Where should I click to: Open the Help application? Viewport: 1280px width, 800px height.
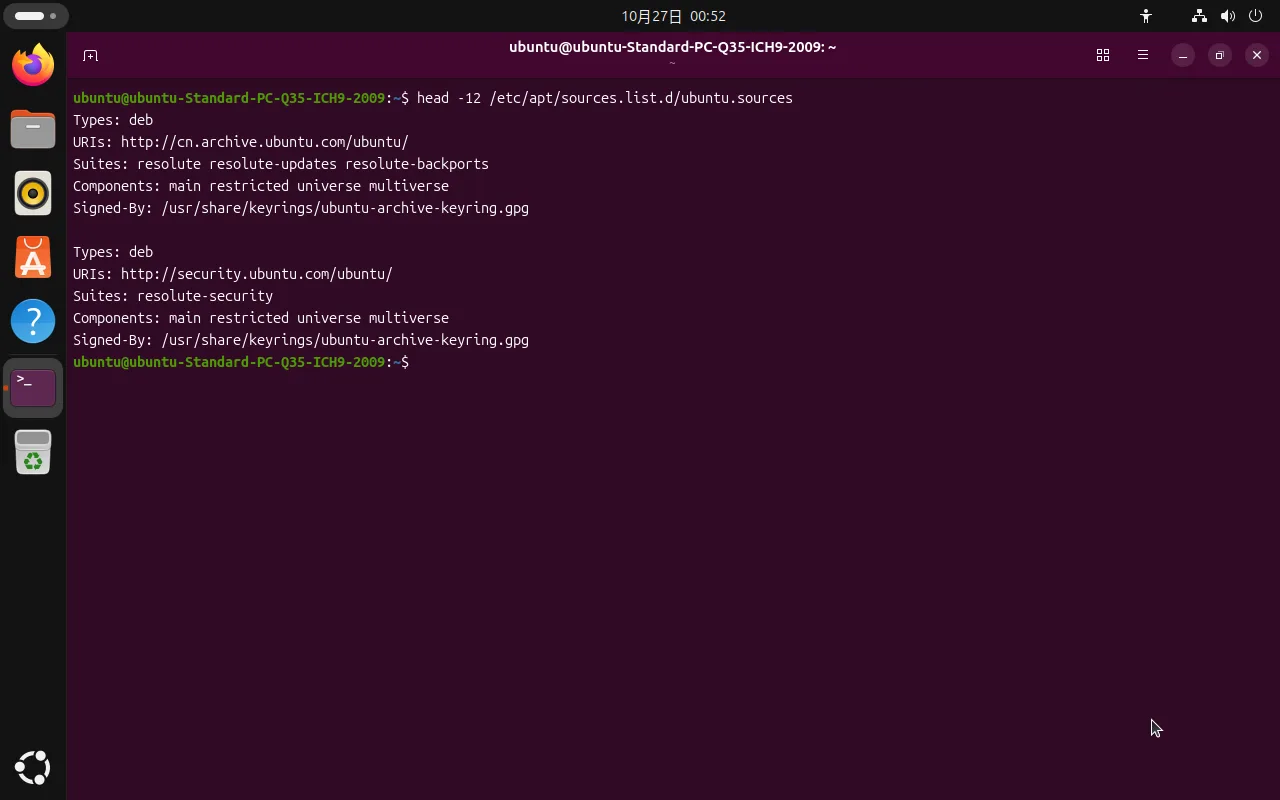click(x=33, y=322)
